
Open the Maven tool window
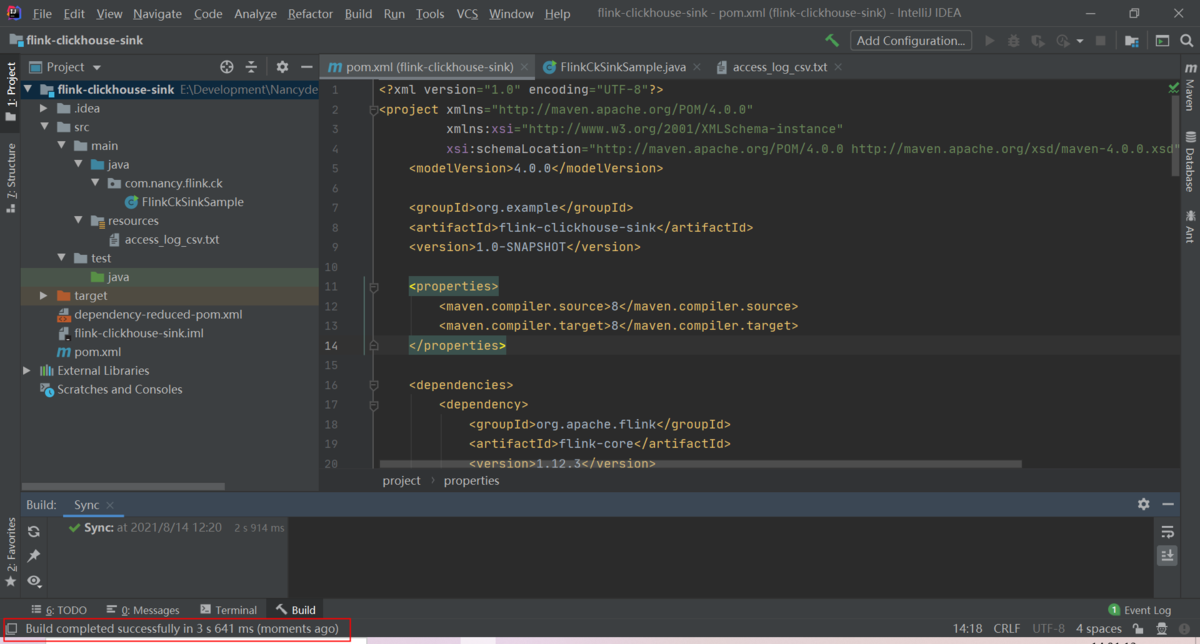[x=1190, y=87]
